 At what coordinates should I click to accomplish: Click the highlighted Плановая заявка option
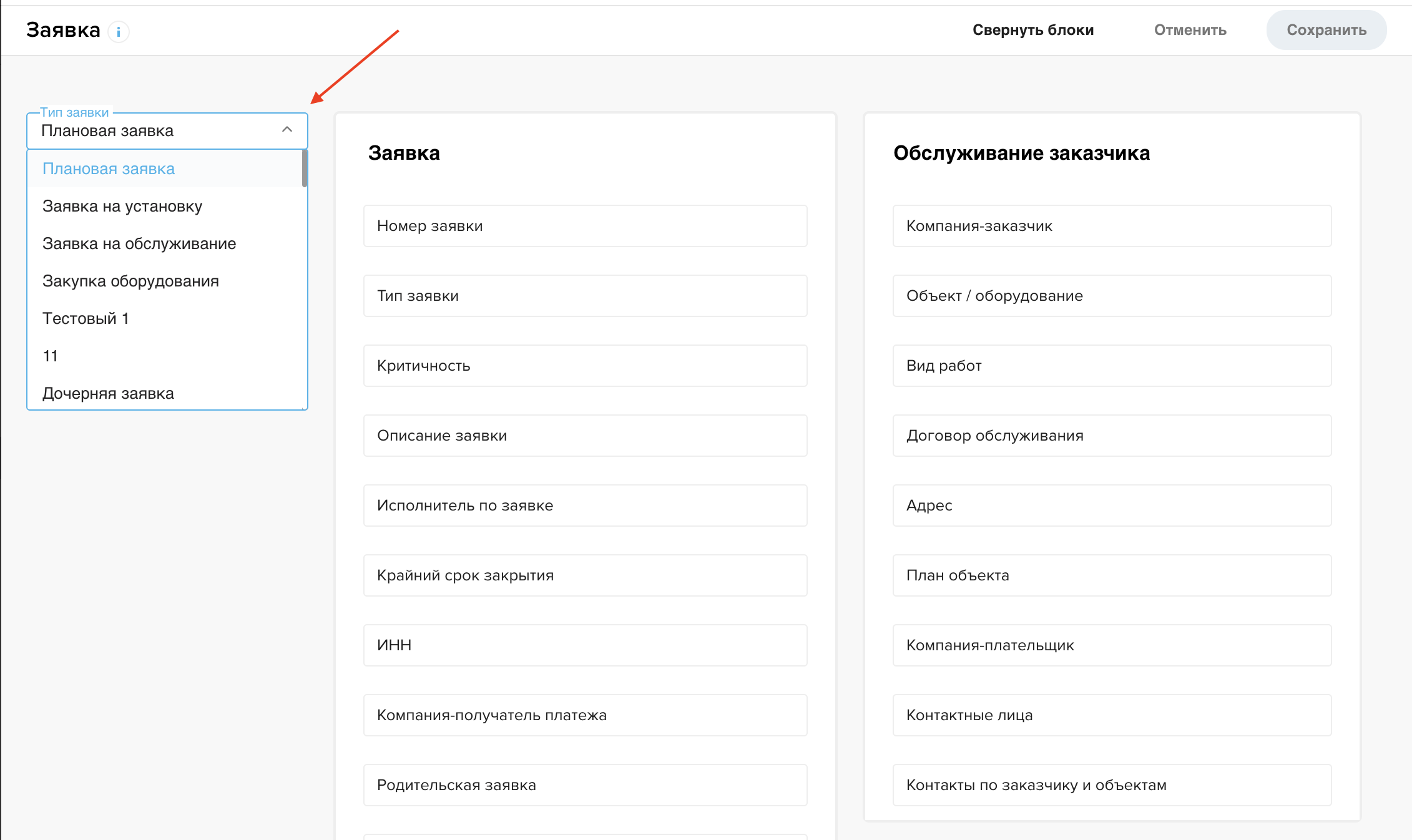pos(109,169)
